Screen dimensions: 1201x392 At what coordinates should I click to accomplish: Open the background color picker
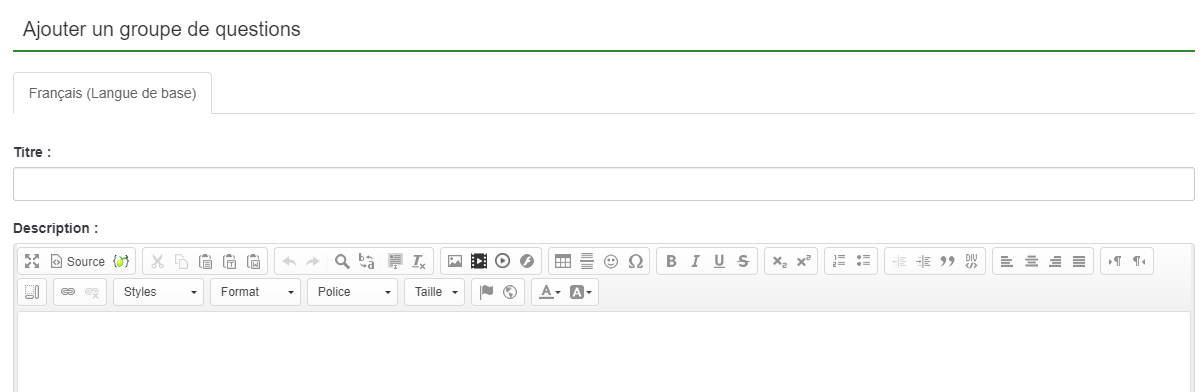click(581, 292)
